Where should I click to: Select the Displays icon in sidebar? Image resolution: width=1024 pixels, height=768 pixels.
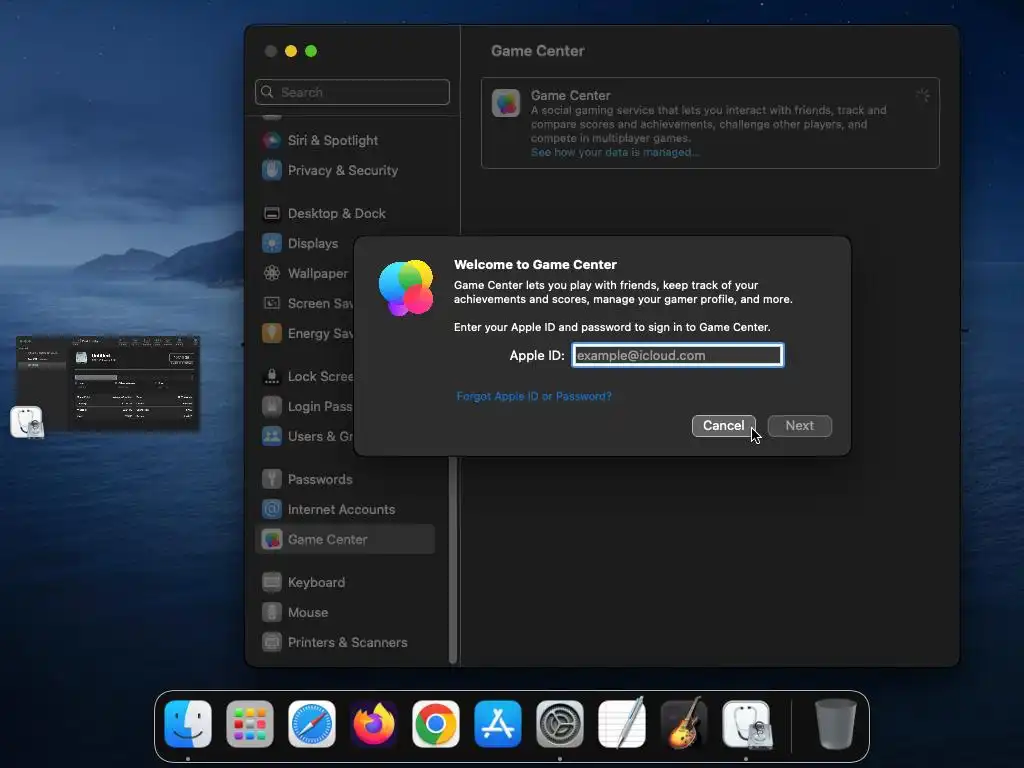[x=272, y=244]
